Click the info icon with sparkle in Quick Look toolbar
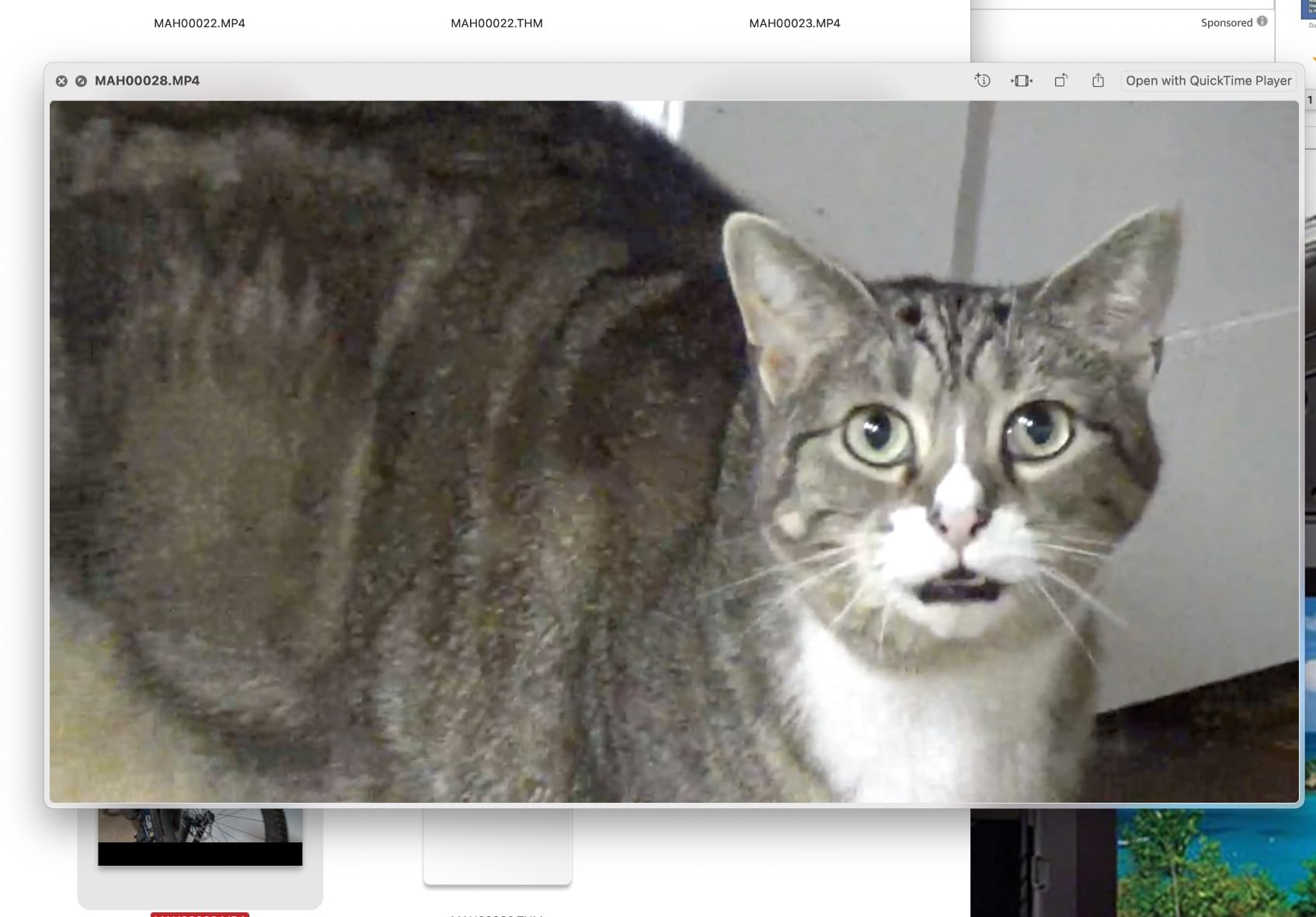 click(982, 80)
